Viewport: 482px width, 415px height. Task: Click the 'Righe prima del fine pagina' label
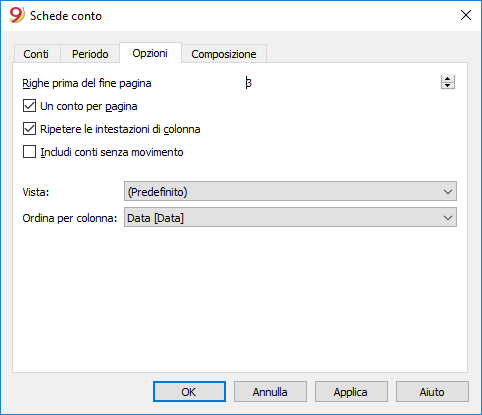(87, 83)
